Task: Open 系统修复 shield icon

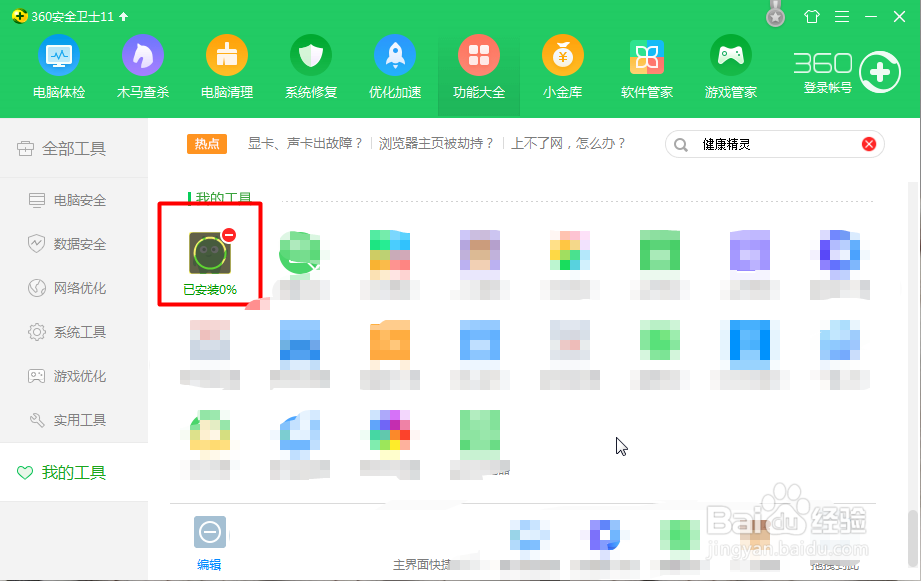Action: pos(311,68)
